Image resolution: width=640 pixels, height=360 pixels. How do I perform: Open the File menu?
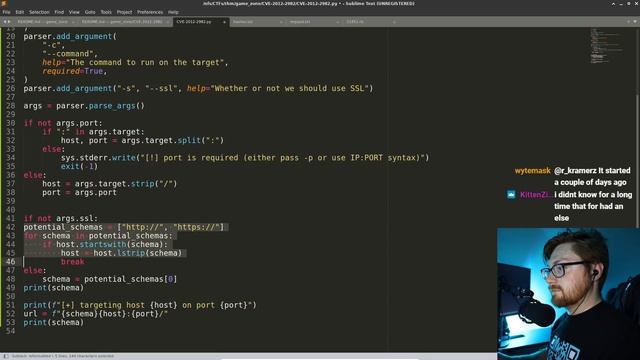click(6, 12)
